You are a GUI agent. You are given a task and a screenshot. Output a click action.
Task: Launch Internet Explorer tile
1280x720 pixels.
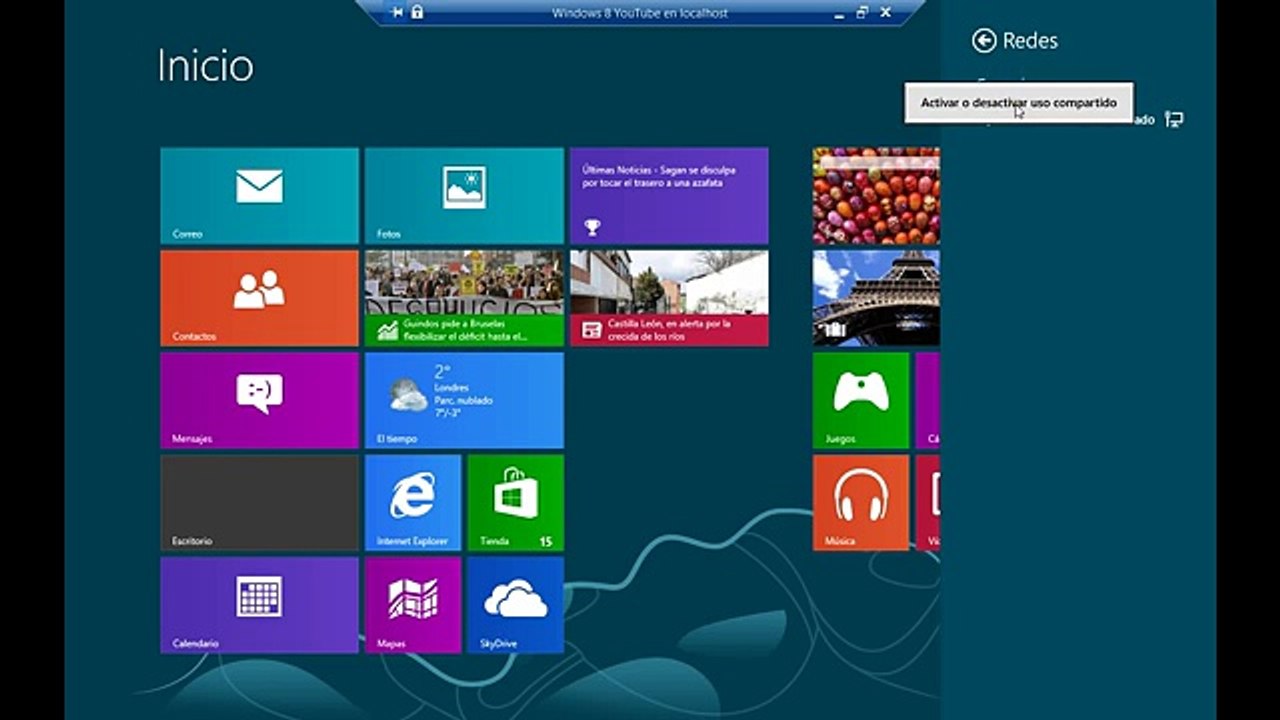(x=413, y=503)
